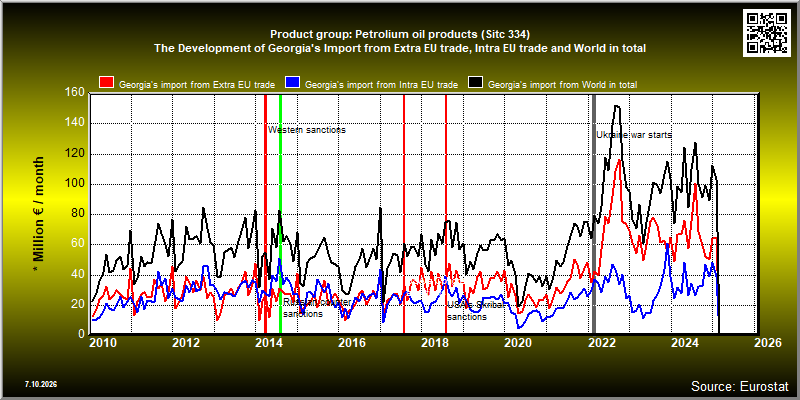Click the x-axis year 2020
Screen dimensions: 800x400
518,343
